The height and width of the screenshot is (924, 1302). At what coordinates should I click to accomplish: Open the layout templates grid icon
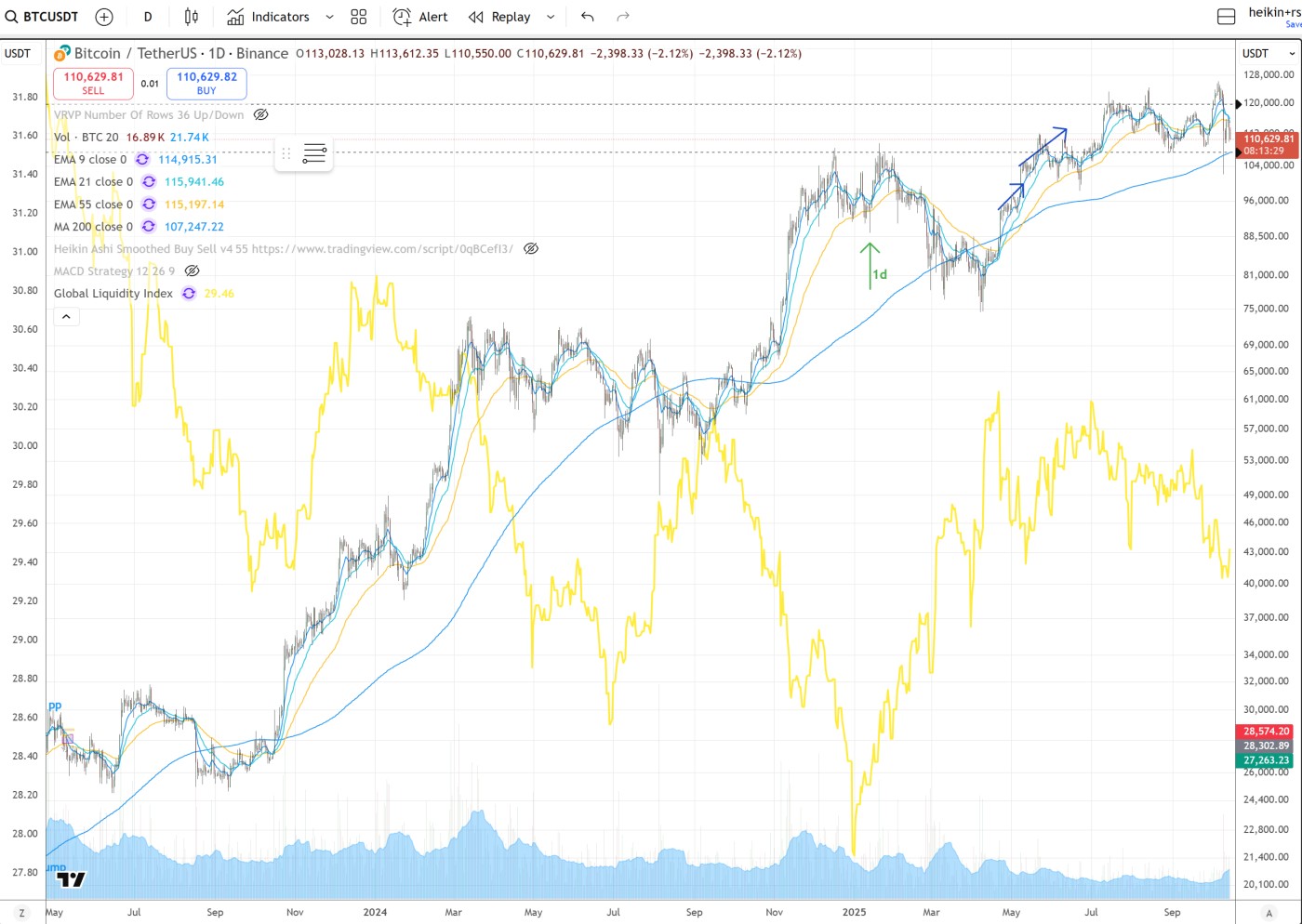(x=359, y=17)
